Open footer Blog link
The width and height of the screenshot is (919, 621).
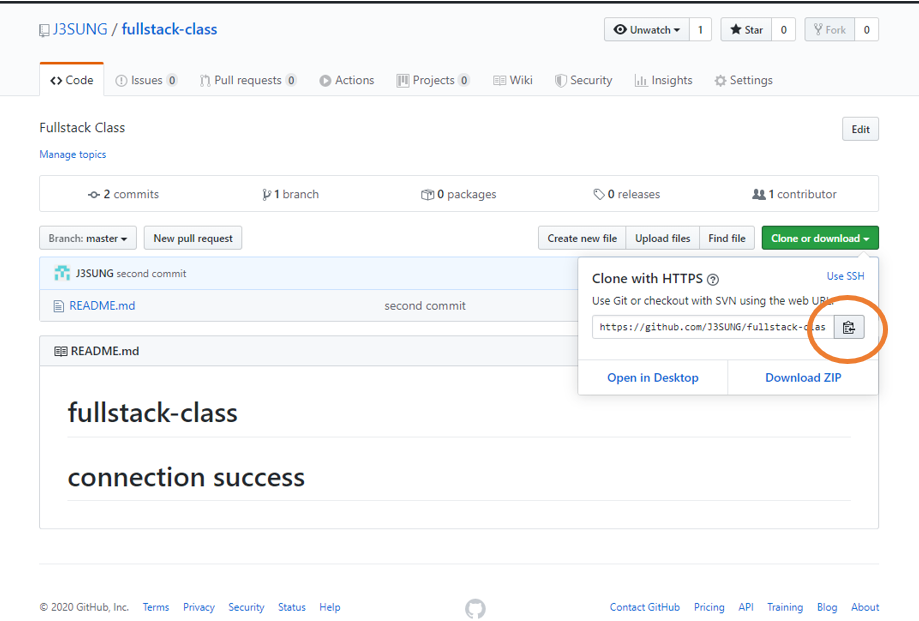pyautogui.click(x=827, y=608)
